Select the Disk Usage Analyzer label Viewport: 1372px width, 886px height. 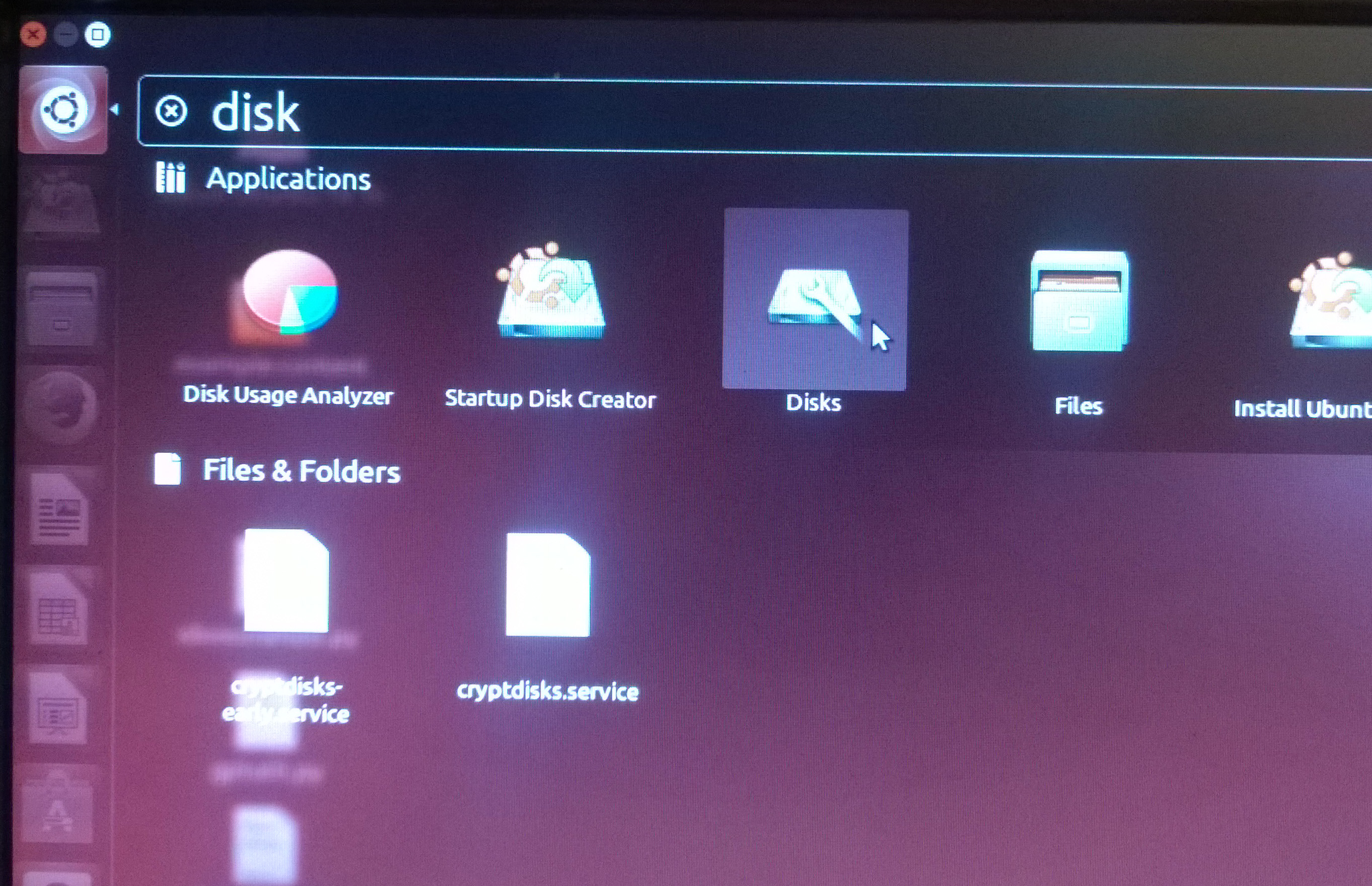click(288, 395)
